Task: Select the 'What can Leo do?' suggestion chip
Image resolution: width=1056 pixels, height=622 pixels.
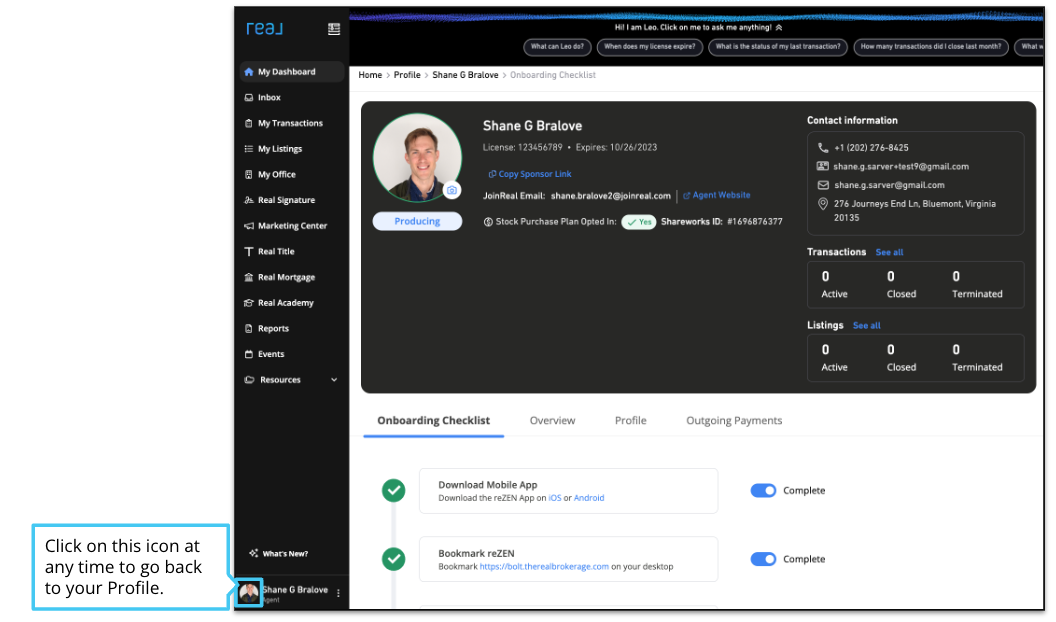Action: [x=555, y=47]
